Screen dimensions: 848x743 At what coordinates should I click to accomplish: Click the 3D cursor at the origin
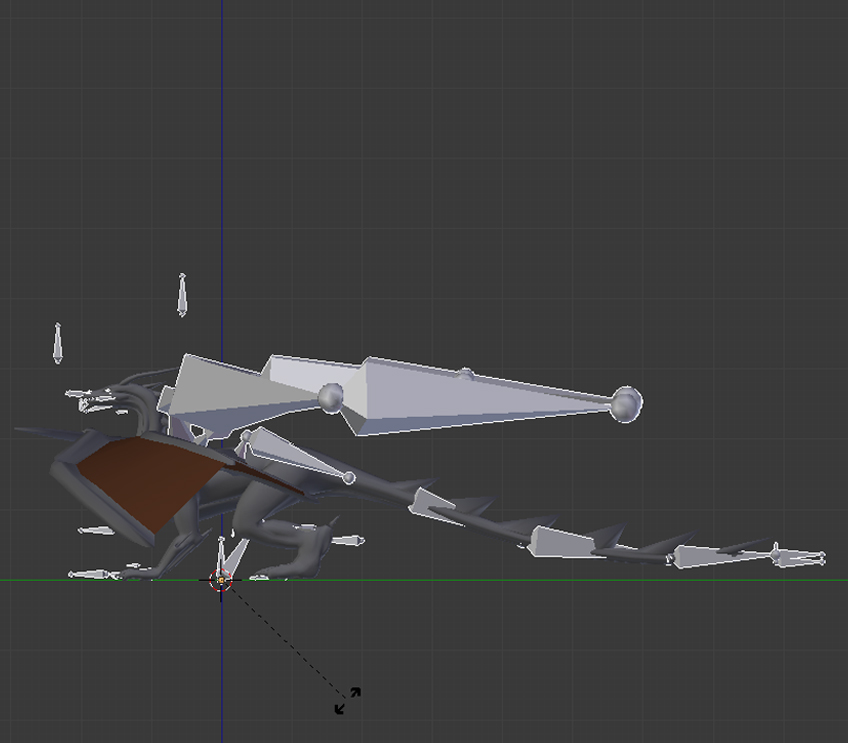click(221, 580)
